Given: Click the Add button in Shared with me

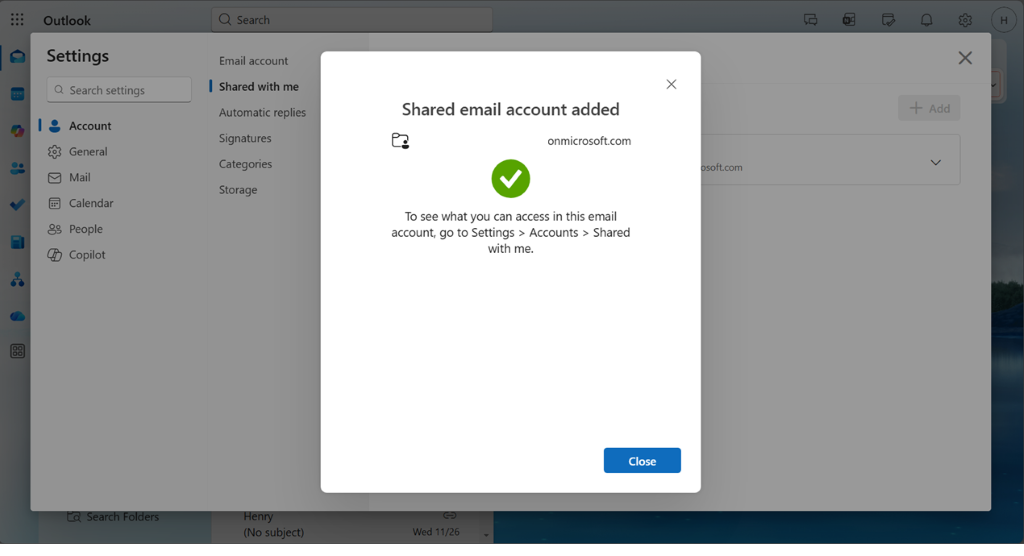Looking at the screenshot, I should (x=929, y=108).
